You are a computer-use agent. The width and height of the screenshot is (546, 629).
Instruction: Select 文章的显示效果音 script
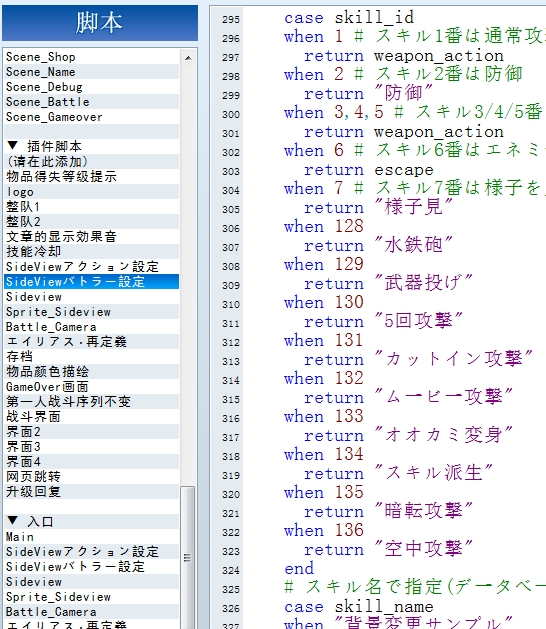[91, 237]
